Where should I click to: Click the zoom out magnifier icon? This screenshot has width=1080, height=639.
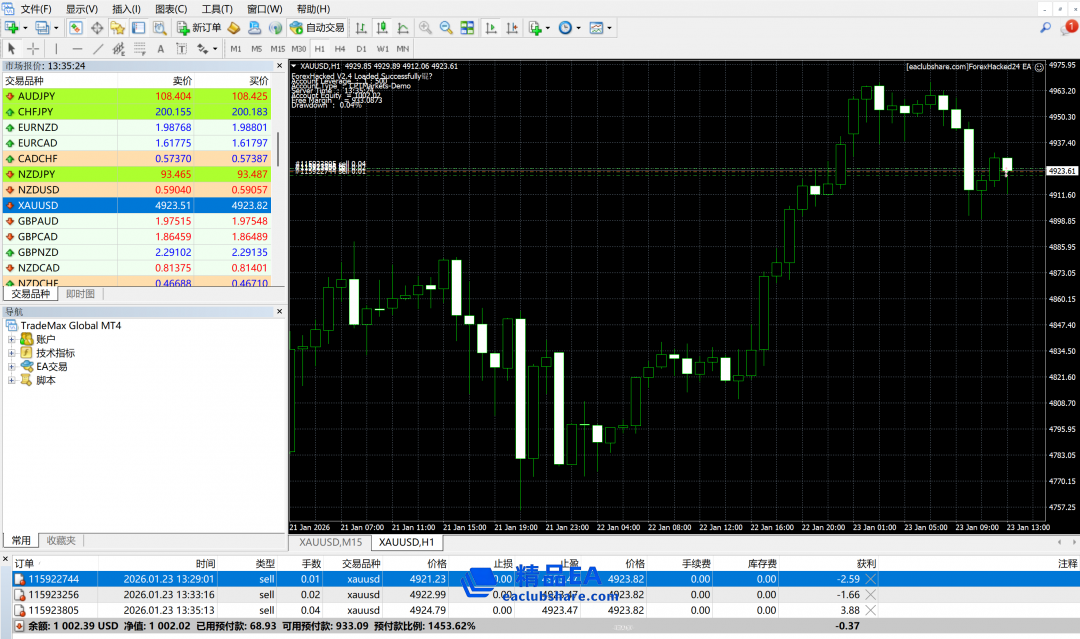(446, 28)
